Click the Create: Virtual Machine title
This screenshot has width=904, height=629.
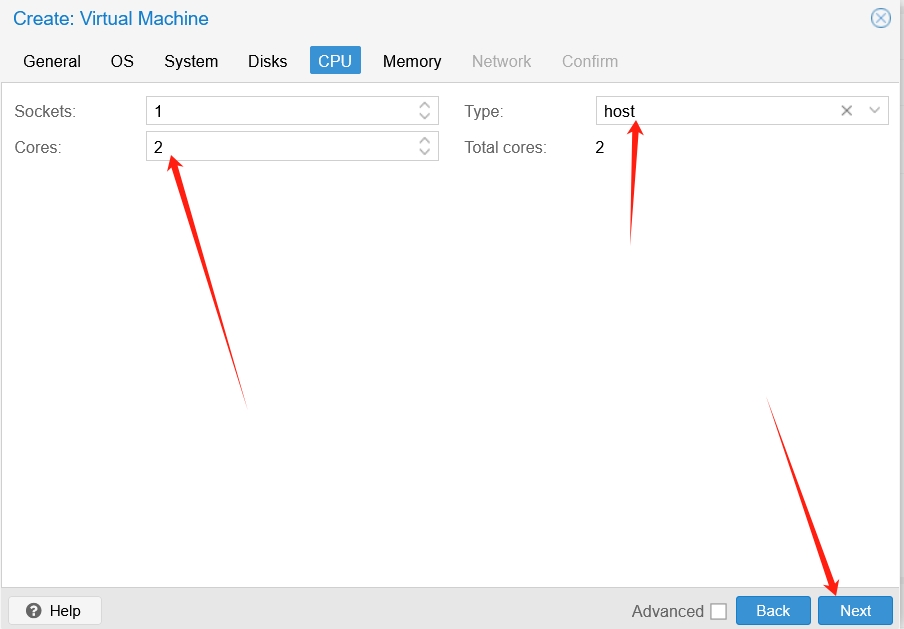(111, 18)
